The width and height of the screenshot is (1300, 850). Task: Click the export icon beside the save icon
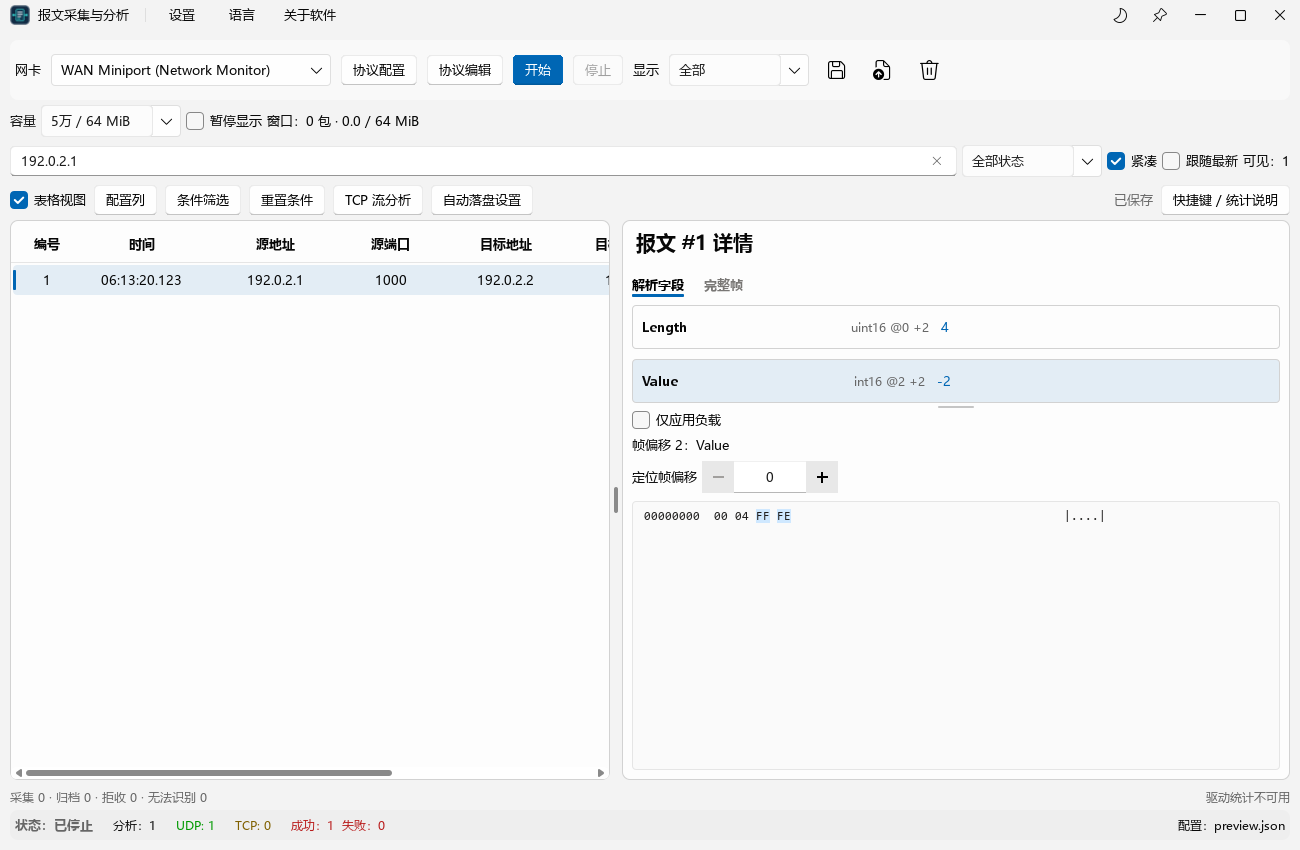click(x=881, y=70)
